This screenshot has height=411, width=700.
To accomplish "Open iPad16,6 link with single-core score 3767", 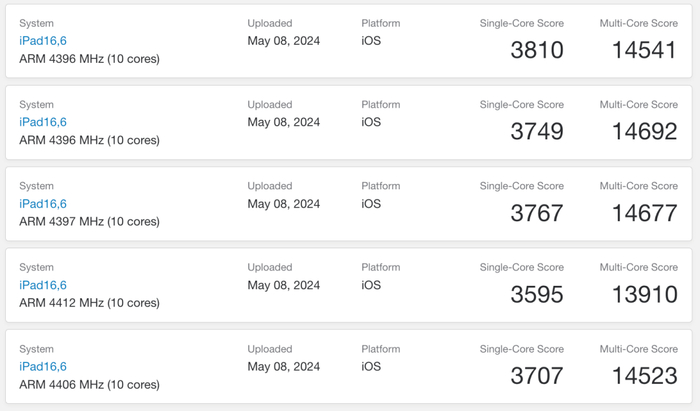I will [43, 204].
